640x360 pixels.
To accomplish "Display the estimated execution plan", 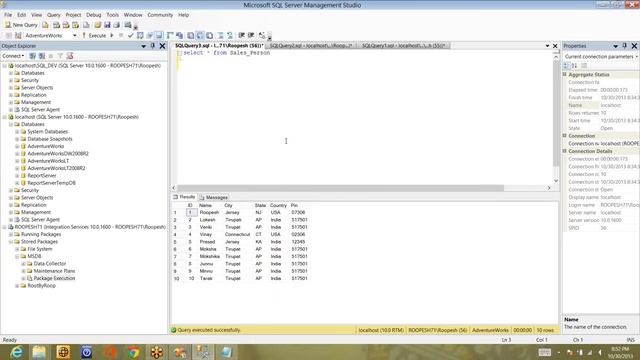I will click(140, 36).
